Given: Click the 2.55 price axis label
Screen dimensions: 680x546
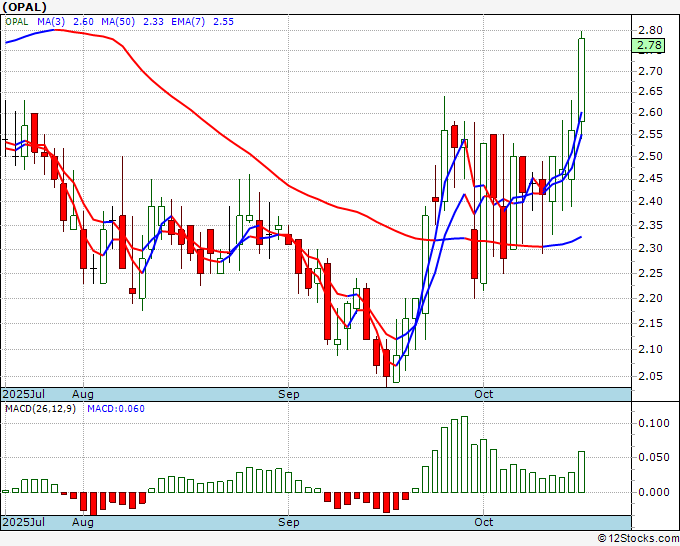Looking at the screenshot, I should pyautogui.click(x=651, y=134).
